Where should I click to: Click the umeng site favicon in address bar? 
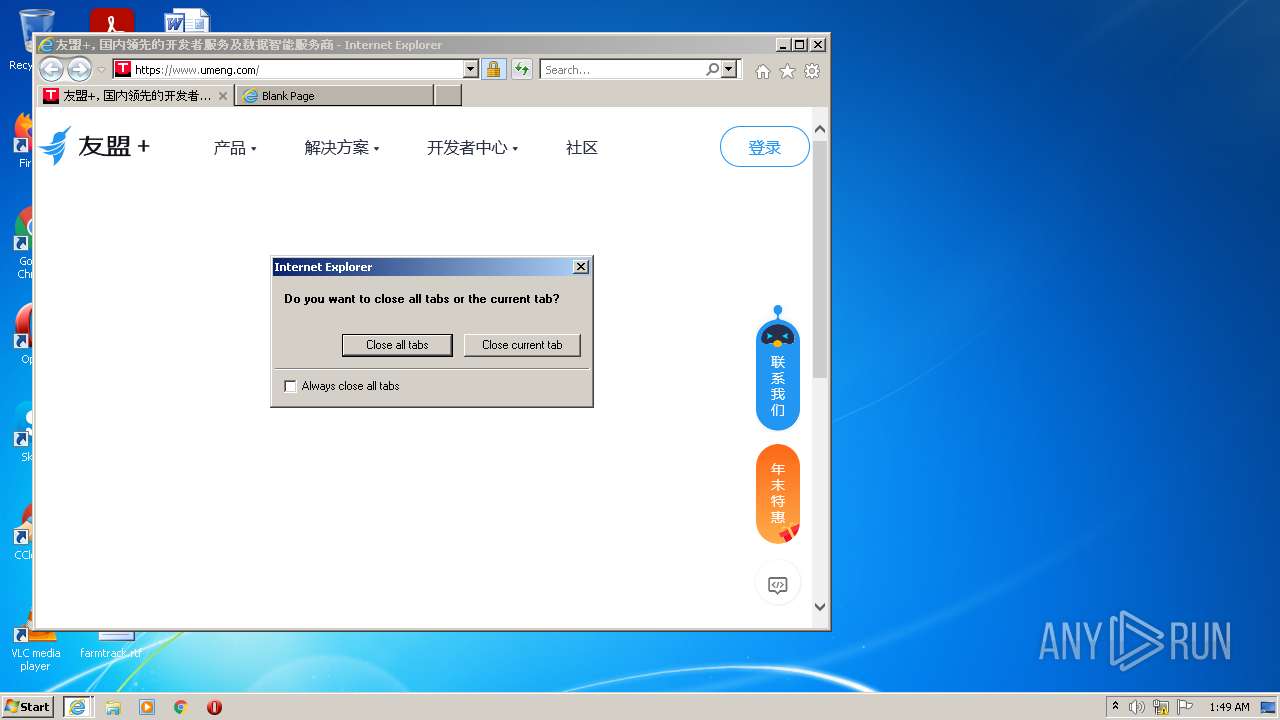click(x=122, y=69)
